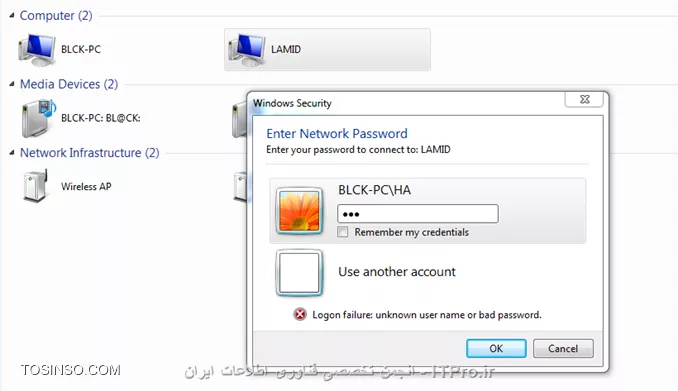Choose Use another account option
Screen dimensions: 678x391
[x=397, y=272]
